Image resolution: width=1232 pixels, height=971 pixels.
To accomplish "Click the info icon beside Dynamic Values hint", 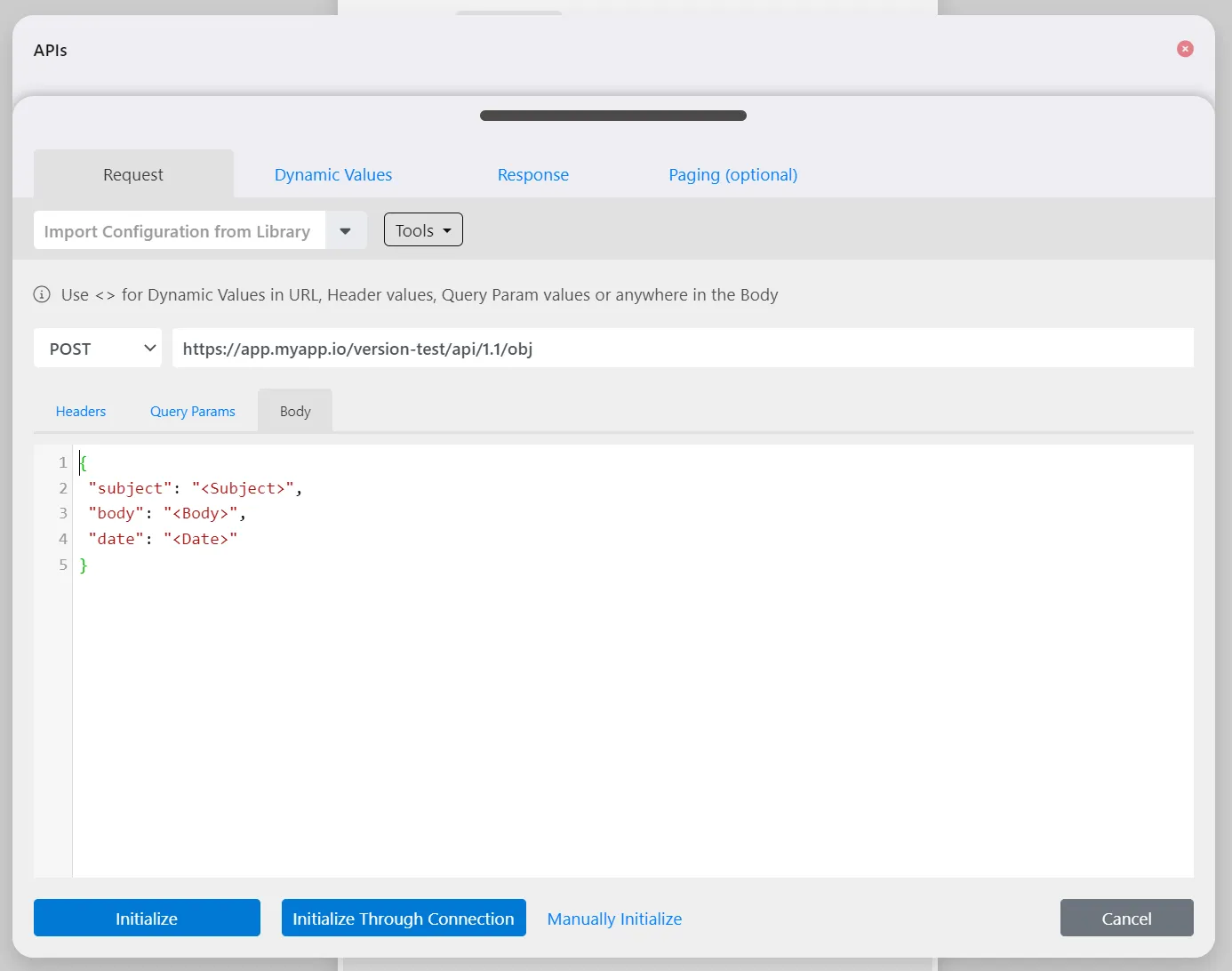I will tap(42, 294).
